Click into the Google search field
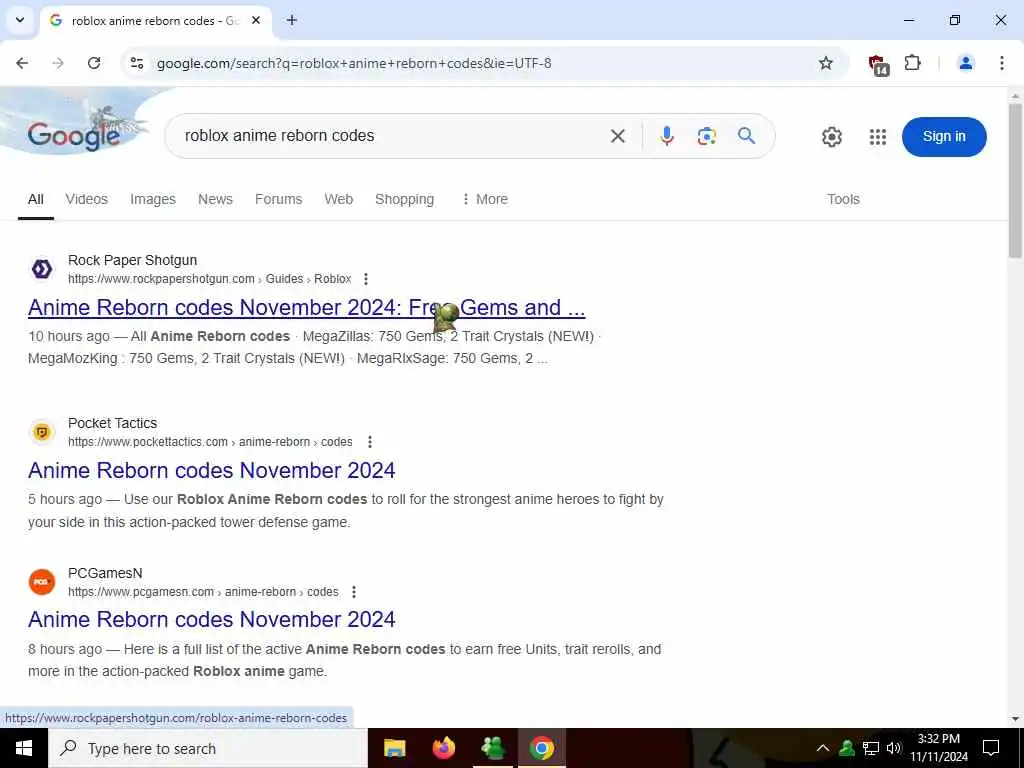Image resolution: width=1024 pixels, height=768 pixels. [x=392, y=136]
